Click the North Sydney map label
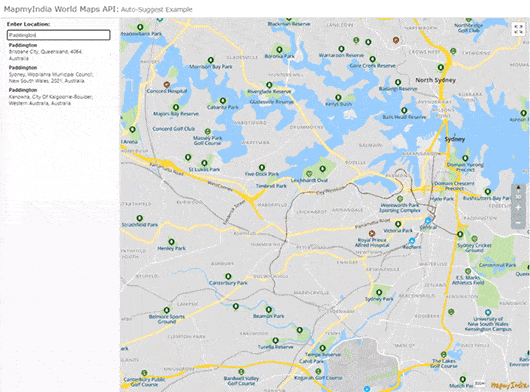The width and height of the screenshot is (530, 392). (435, 80)
